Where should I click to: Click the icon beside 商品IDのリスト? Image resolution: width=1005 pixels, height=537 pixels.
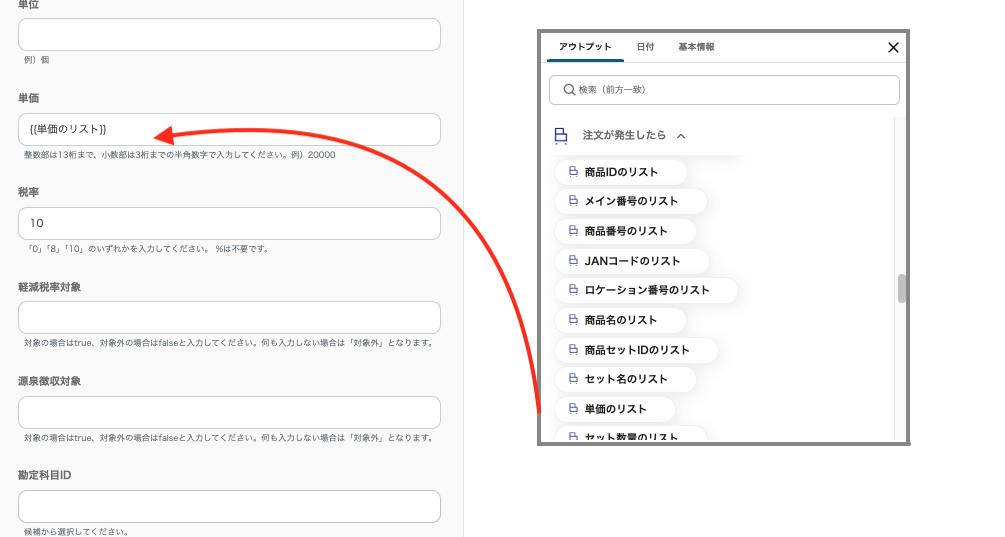[x=573, y=172]
